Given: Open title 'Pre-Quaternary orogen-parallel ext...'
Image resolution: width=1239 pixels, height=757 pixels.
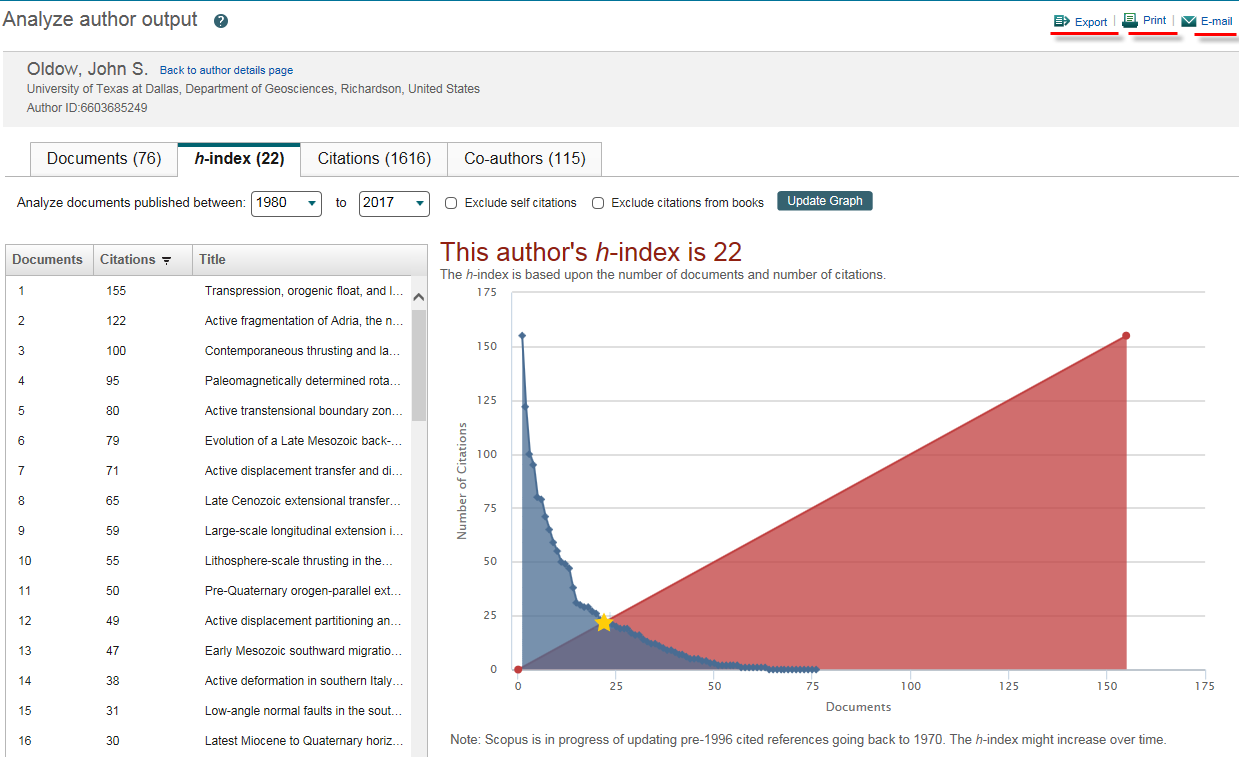Looking at the screenshot, I should click(x=303, y=591).
